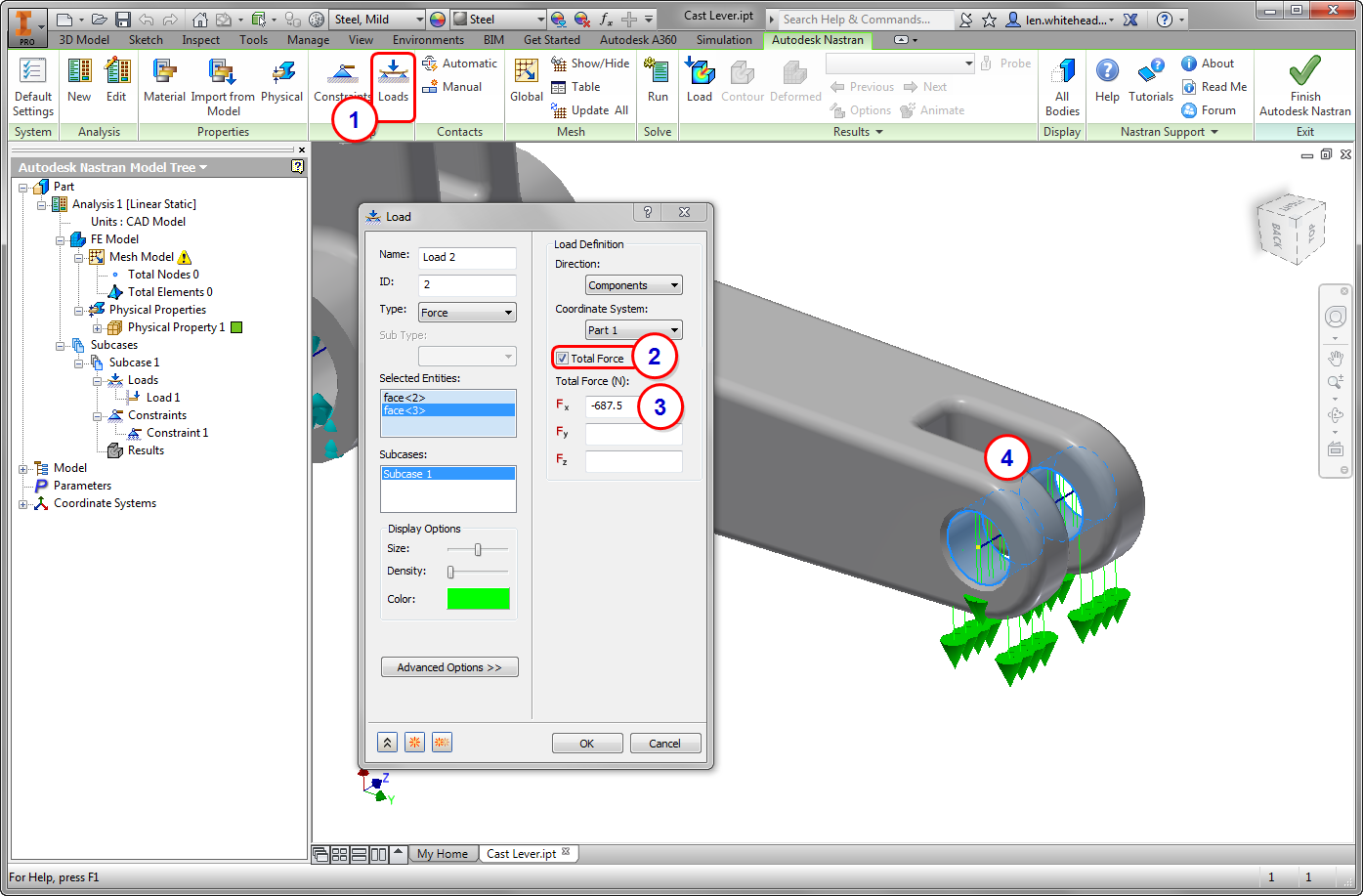The width and height of the screenshot is (1363, 896).
Task: Open Nastran Tutorials
Action: coord(1151,80)
